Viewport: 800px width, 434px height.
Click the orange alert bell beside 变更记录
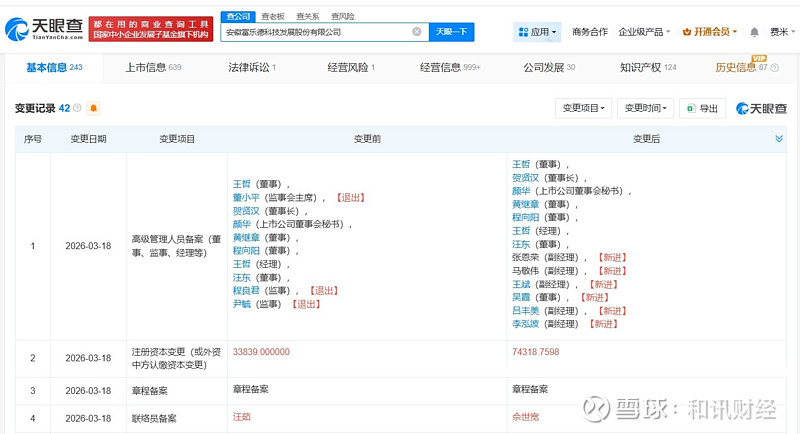(93, 108)
